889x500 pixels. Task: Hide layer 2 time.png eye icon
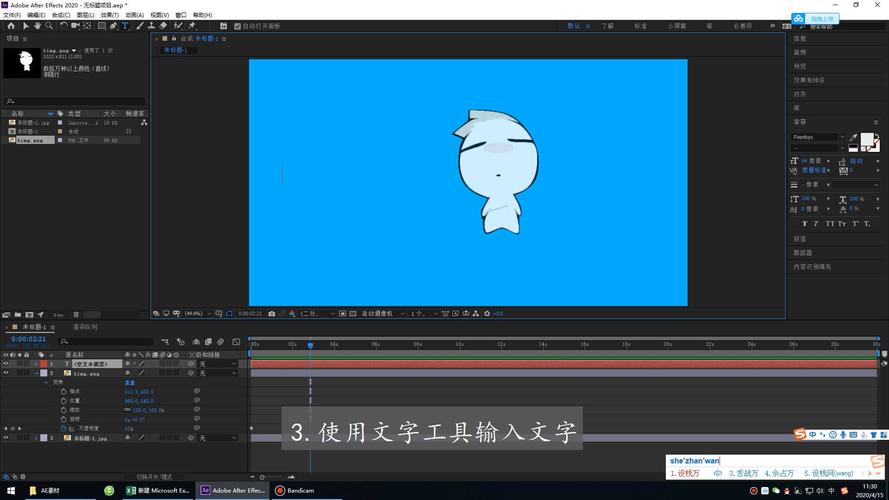6,373
